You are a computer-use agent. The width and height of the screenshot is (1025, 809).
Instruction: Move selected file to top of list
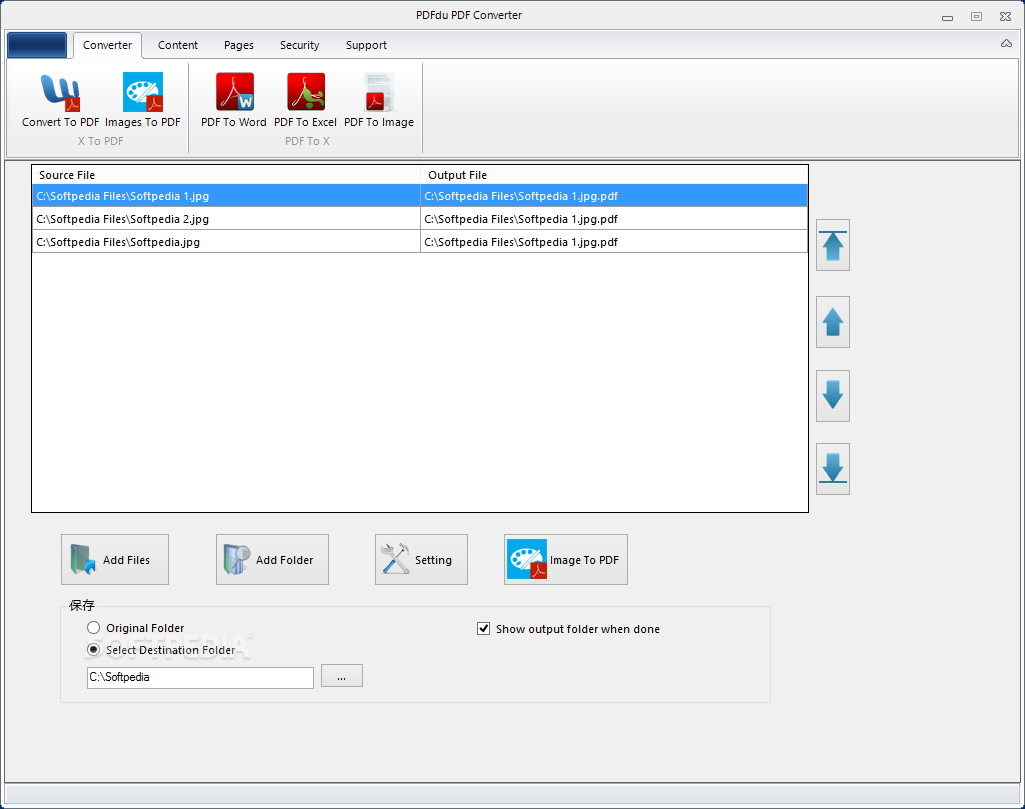click(x=833, y=245)
